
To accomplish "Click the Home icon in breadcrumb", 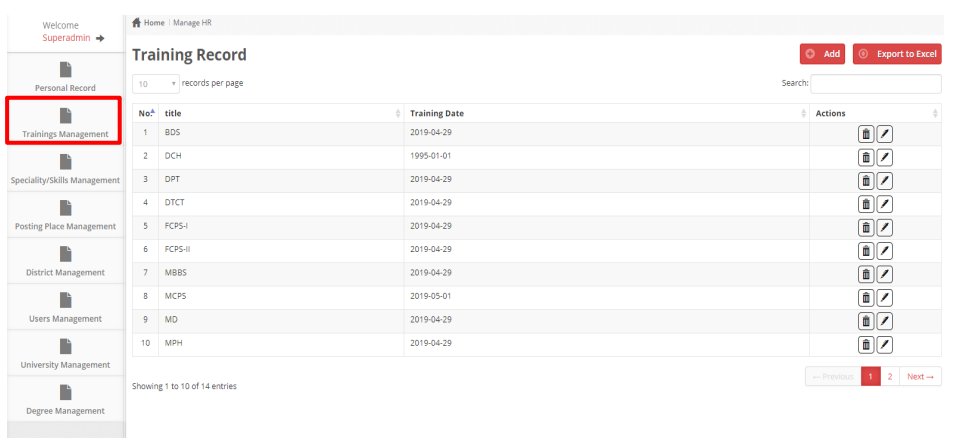I will click(x=136, y=22).
